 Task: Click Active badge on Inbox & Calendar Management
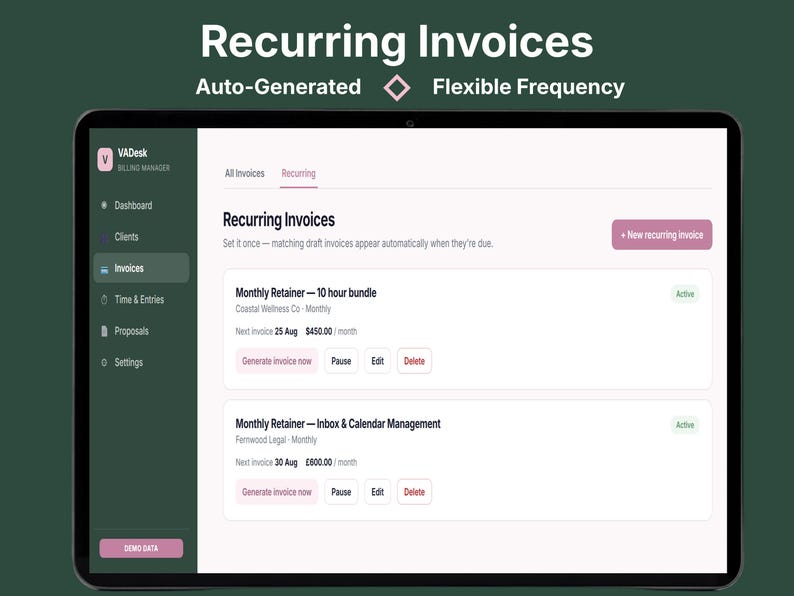(x=685, y=425)
